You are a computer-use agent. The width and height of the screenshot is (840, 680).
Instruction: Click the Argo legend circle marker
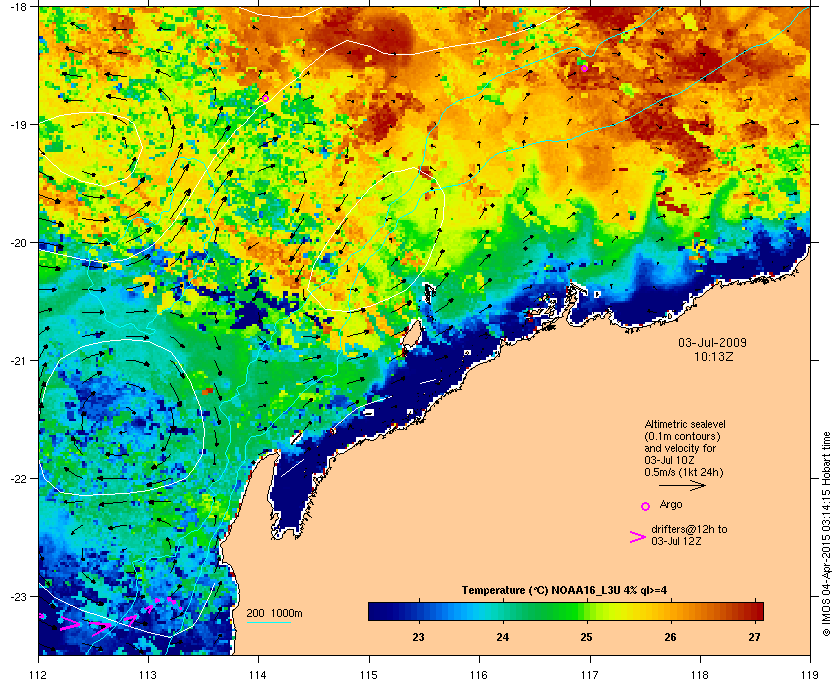click(646, 506)
